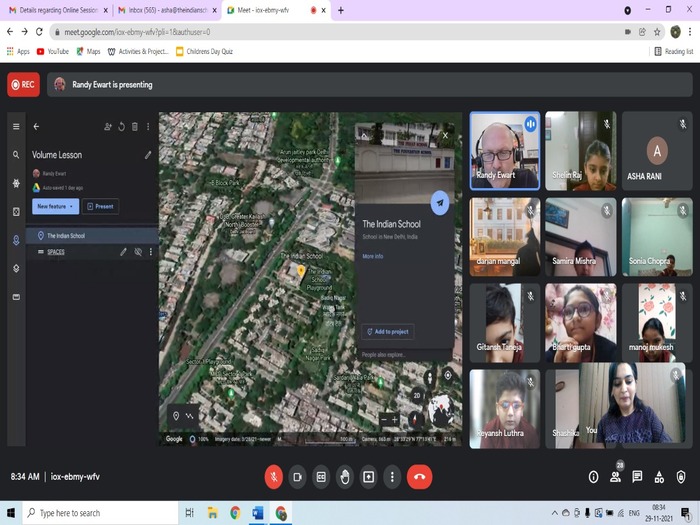Image resolution: width=700 pixels, height=525 pixels.
Task: Click the map compass control
Action: [415, 419]
